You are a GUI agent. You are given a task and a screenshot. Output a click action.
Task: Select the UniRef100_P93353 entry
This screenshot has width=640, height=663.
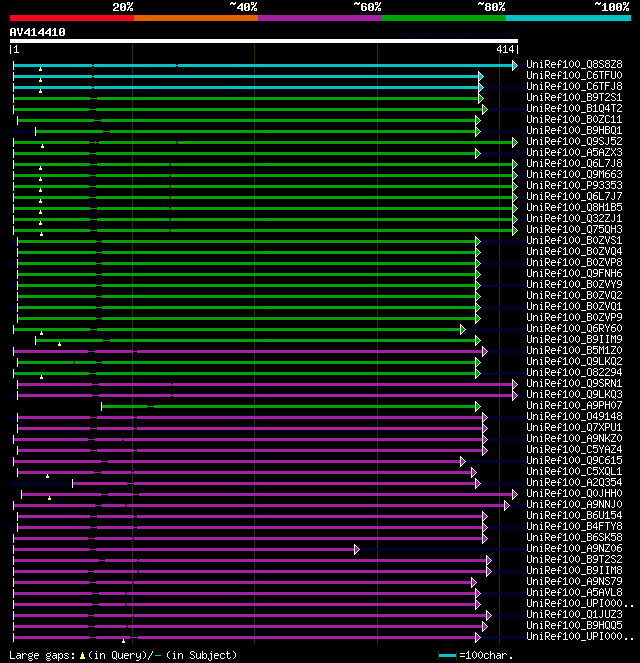574,185
